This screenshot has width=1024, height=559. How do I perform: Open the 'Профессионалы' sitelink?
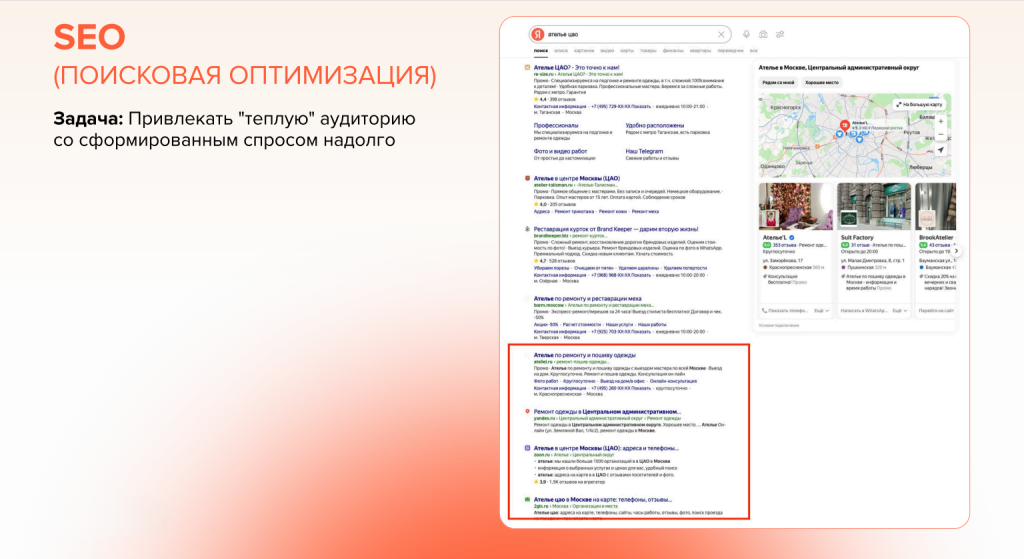pos(556,125)
